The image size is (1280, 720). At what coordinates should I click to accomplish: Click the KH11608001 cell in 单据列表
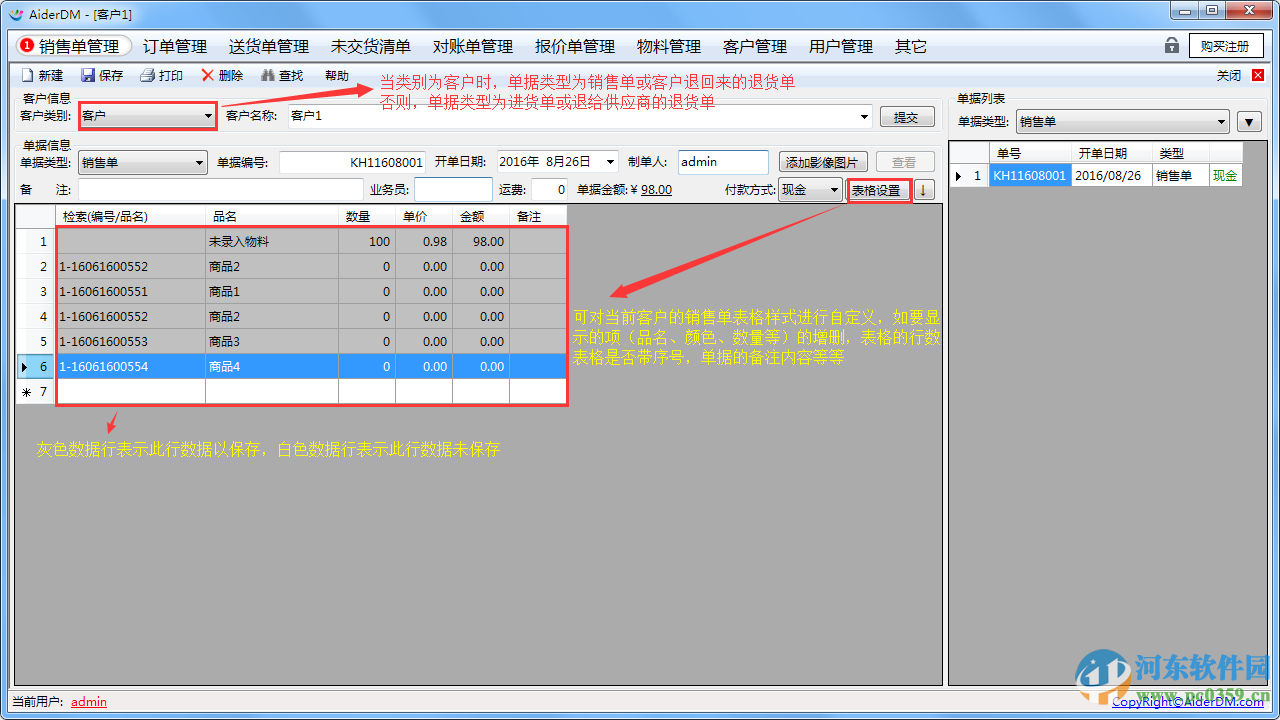[1030, 175]
